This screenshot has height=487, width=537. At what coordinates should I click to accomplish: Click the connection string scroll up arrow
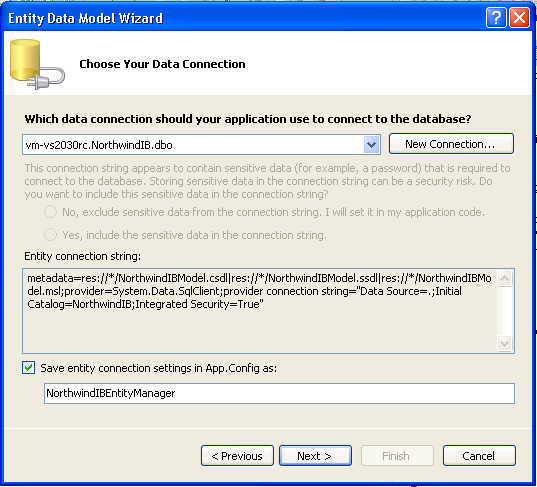504,278
